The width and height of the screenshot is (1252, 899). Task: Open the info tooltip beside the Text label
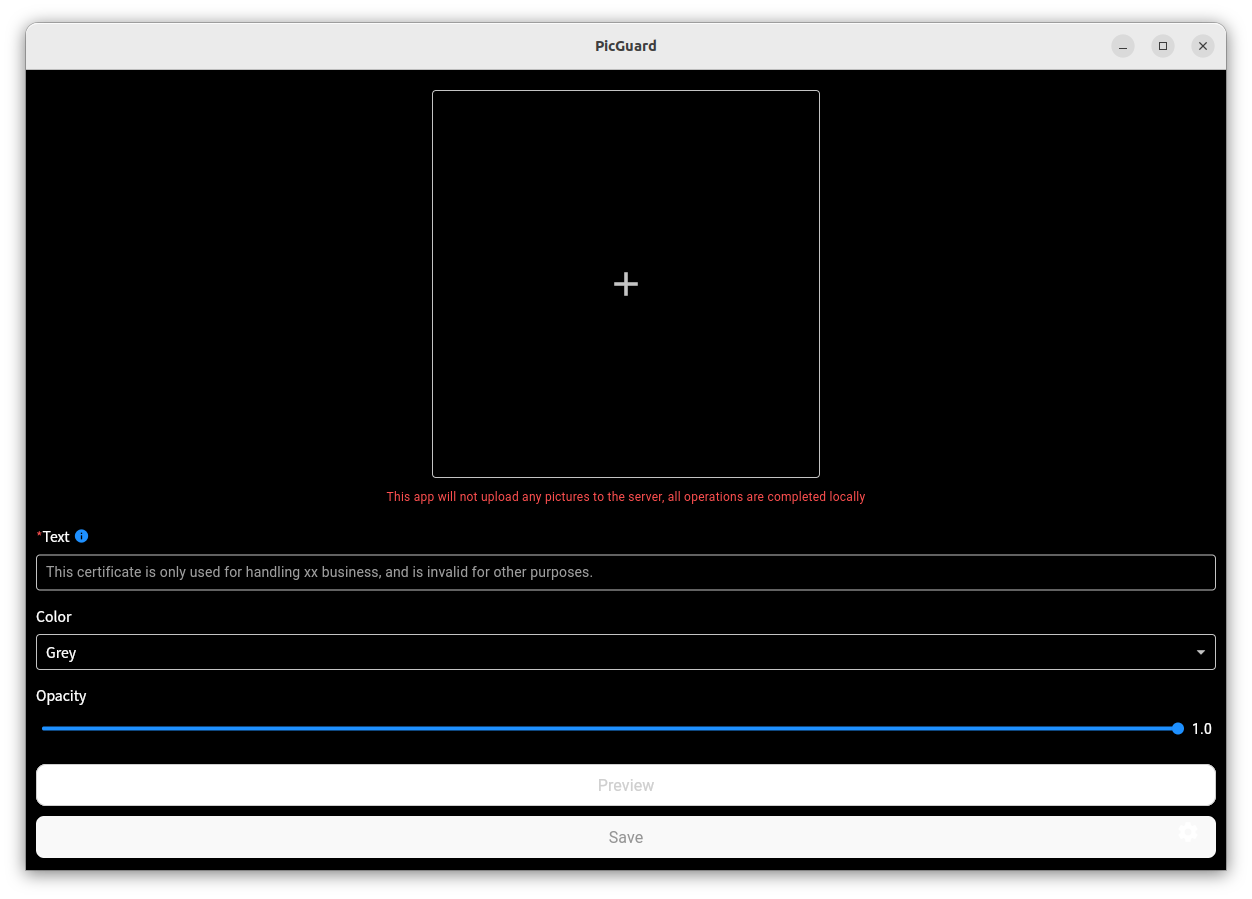point(81,536)
